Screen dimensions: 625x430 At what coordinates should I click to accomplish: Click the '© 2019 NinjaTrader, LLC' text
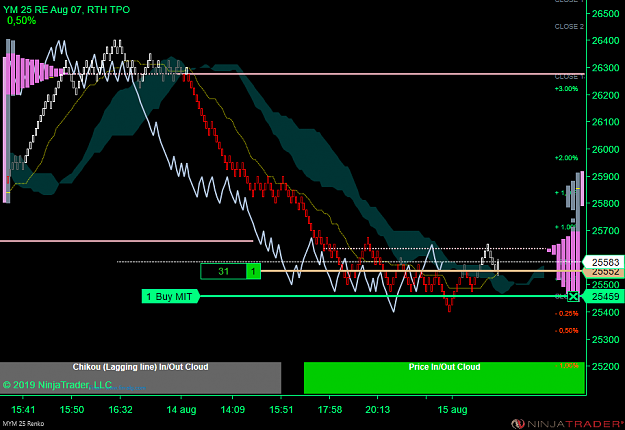tap(57, 385)
